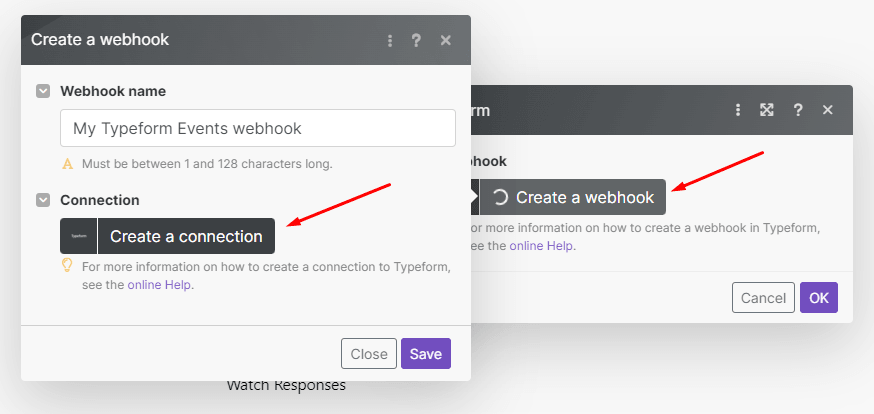Image resolution: width=874 pixels, height=414 pixels.
Task: Focus the Webhook name input field
Action: [258, 128]
